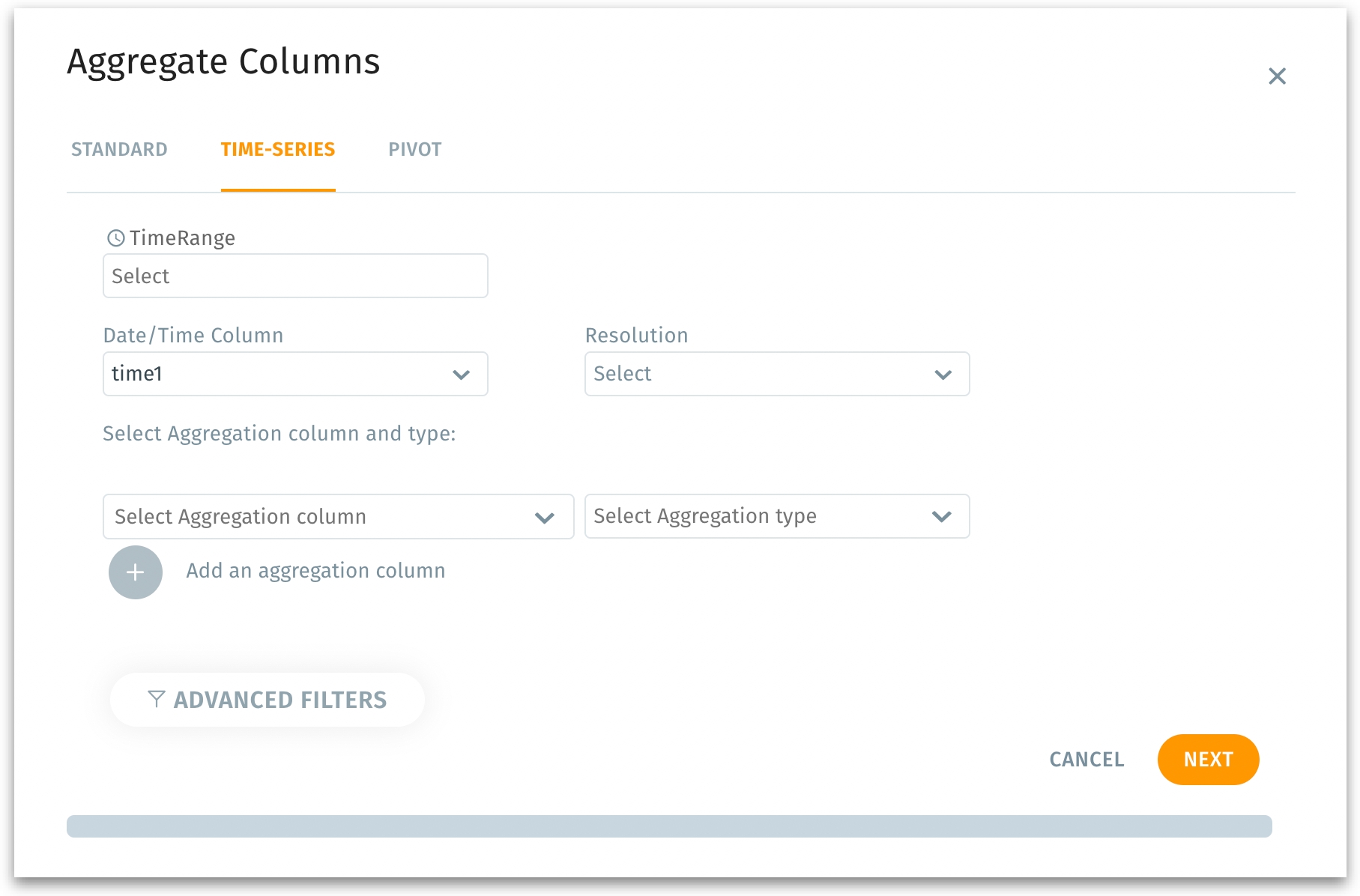The height and width of the screenshot is (896, 1360).
Task: Click the chevron arrow in the Resolution field
Action: 943,375
